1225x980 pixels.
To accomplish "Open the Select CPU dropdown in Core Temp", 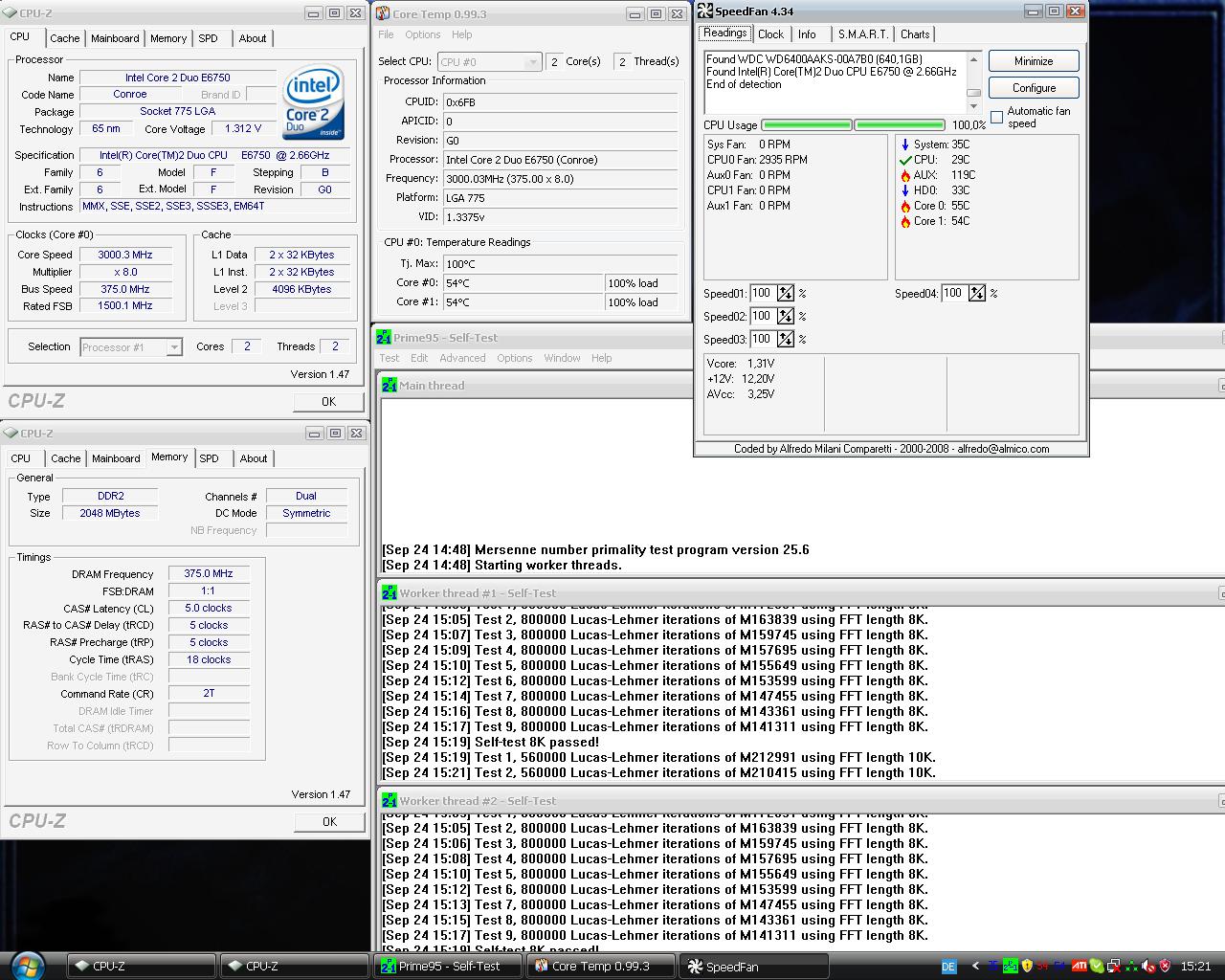I will 533,61.
